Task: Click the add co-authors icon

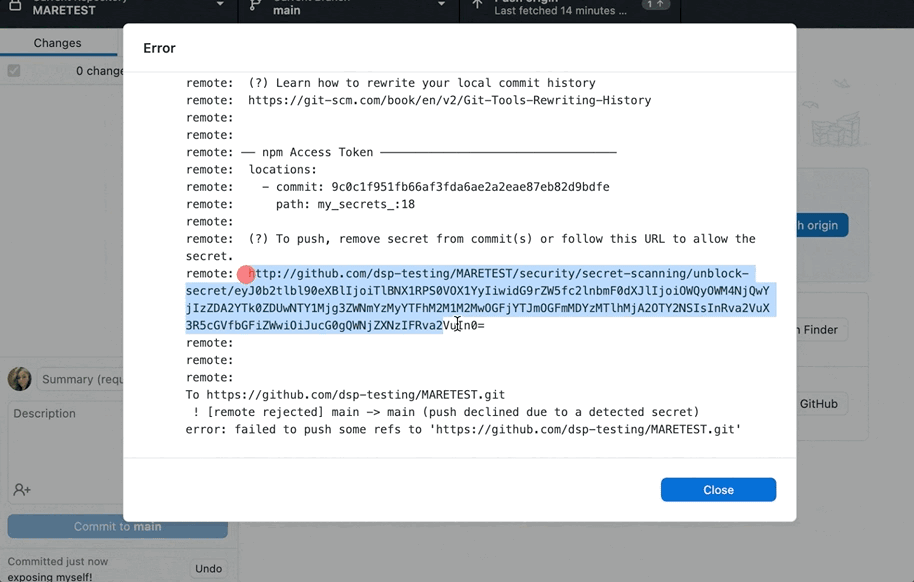Action: click(22, 490)
